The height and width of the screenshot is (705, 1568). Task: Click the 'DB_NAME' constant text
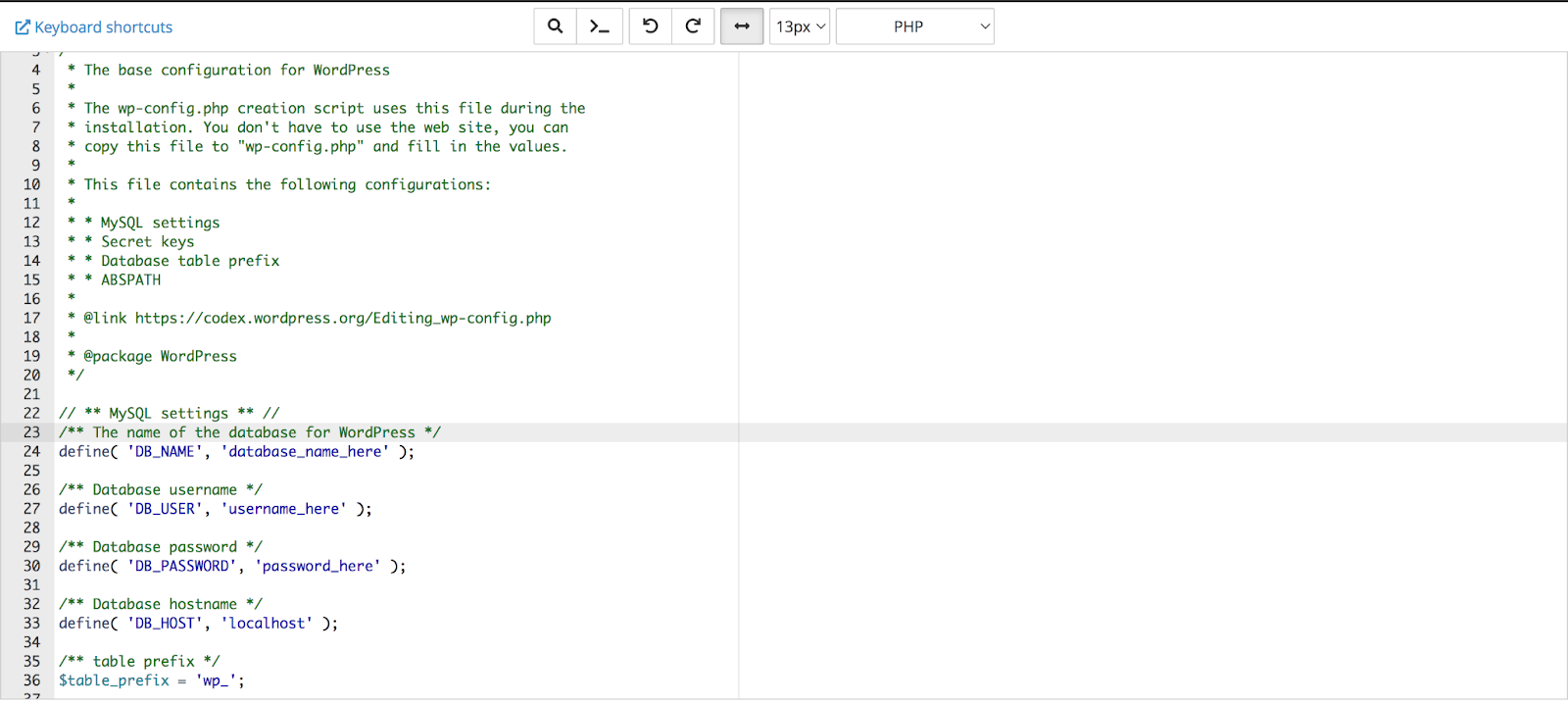tap(165, 452)
